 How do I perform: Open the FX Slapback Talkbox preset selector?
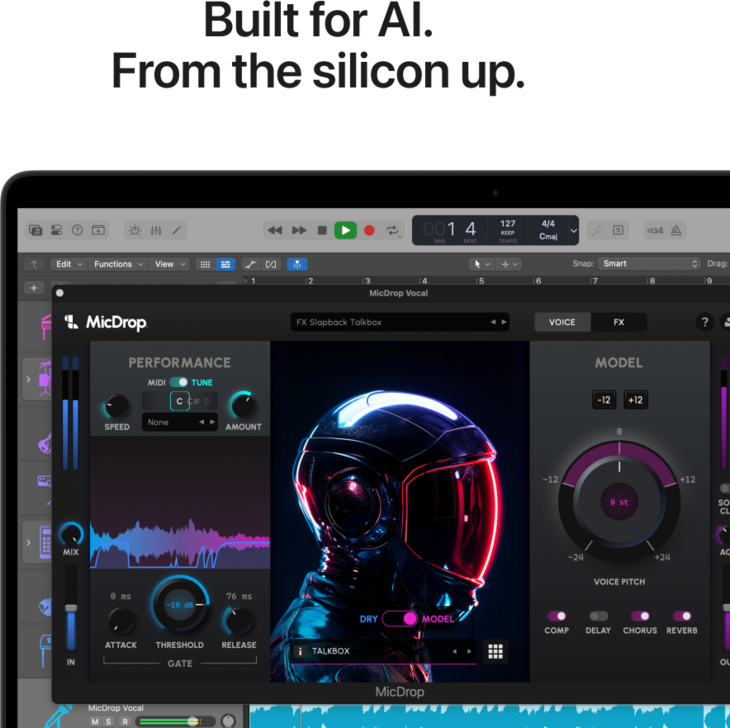click(399, 322)
